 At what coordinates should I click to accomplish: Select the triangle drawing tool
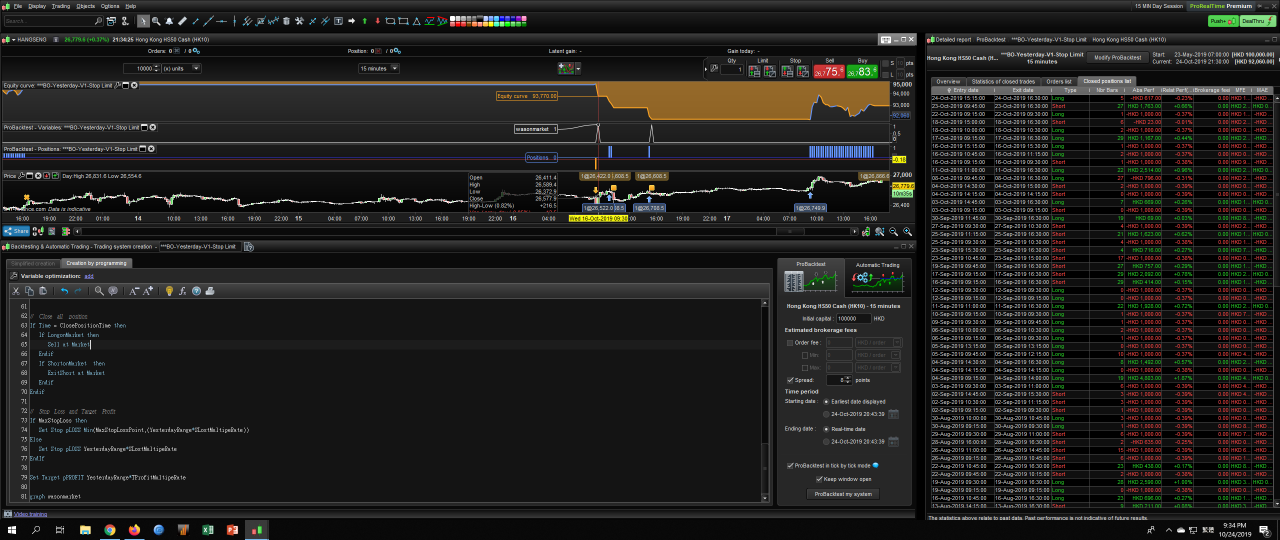point(416,20)
